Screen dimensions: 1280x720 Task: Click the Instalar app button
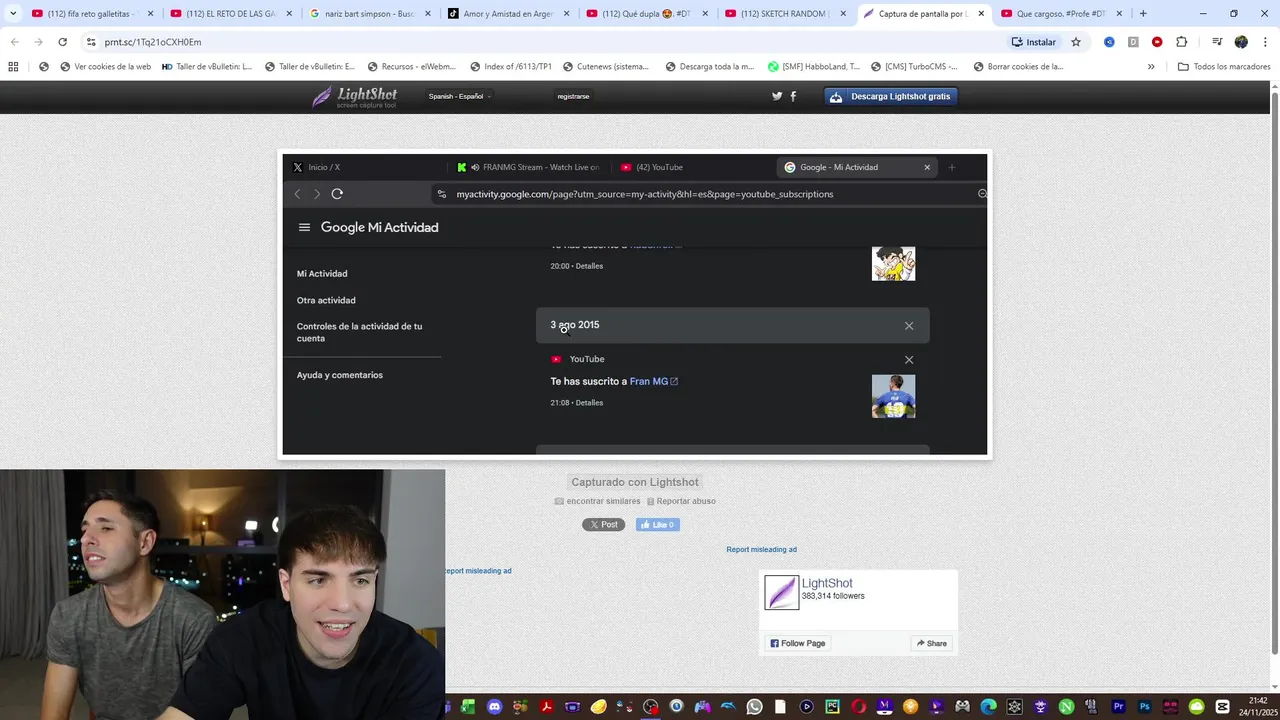click(1034, 42)
